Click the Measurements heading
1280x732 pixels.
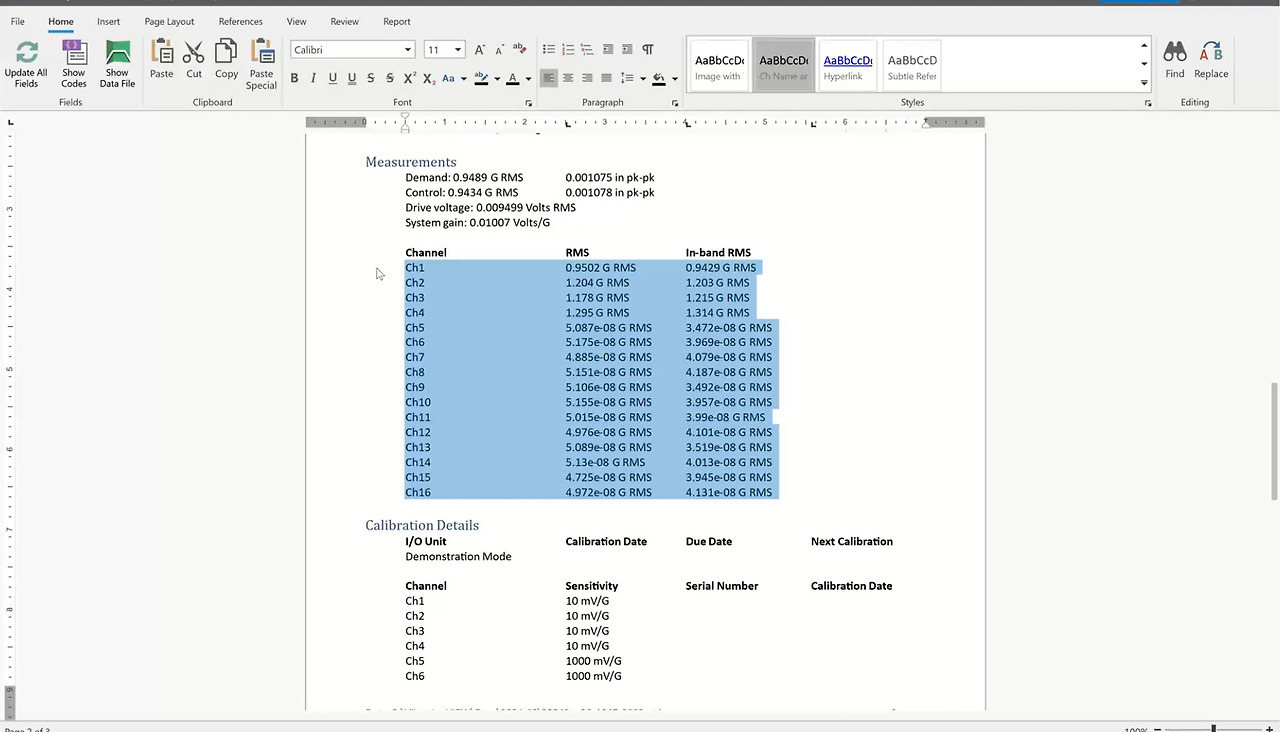click(x=410, y=162)
